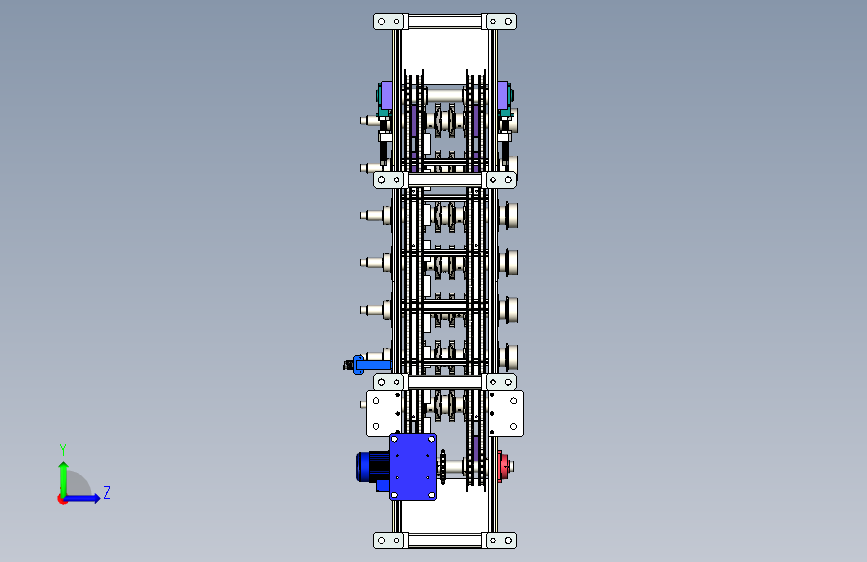Select the white side plate right of frame
The image size is (867, 562).
(506, 413)
